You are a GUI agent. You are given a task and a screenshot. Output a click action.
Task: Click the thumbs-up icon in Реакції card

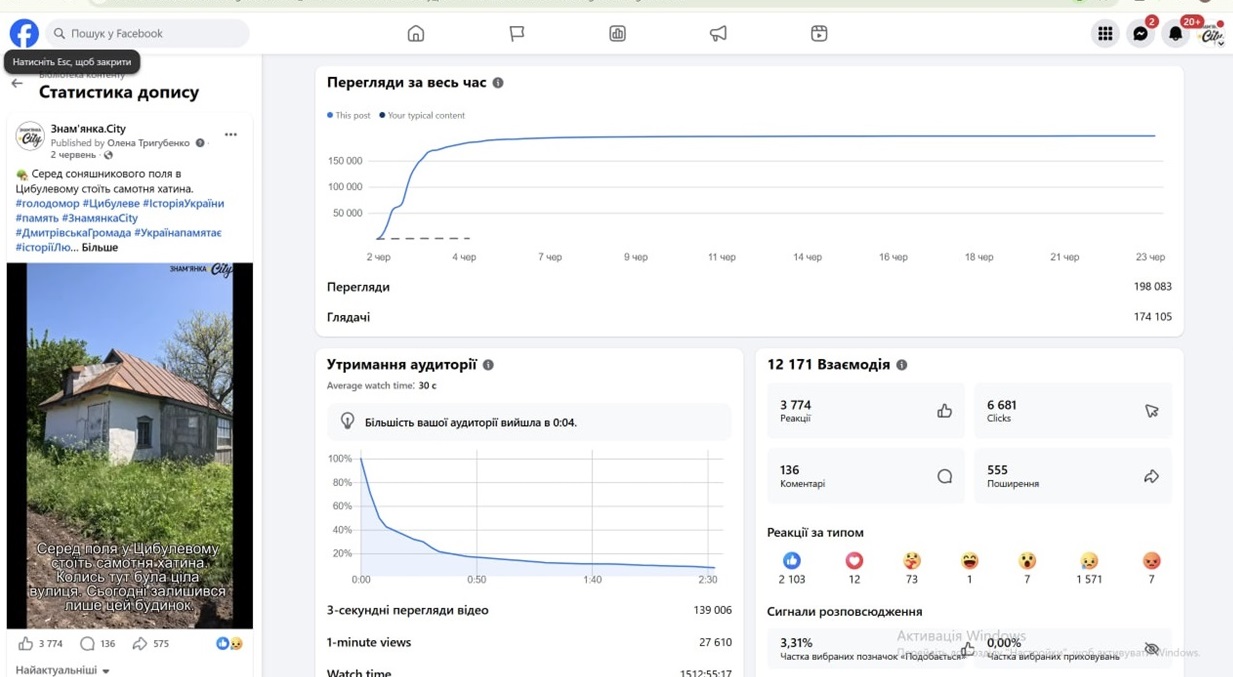point(944,411)
